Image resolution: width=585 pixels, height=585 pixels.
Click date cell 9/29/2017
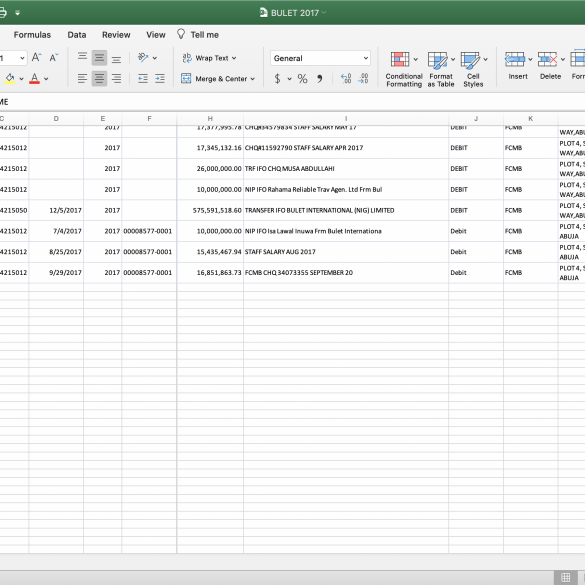point(56,273)
